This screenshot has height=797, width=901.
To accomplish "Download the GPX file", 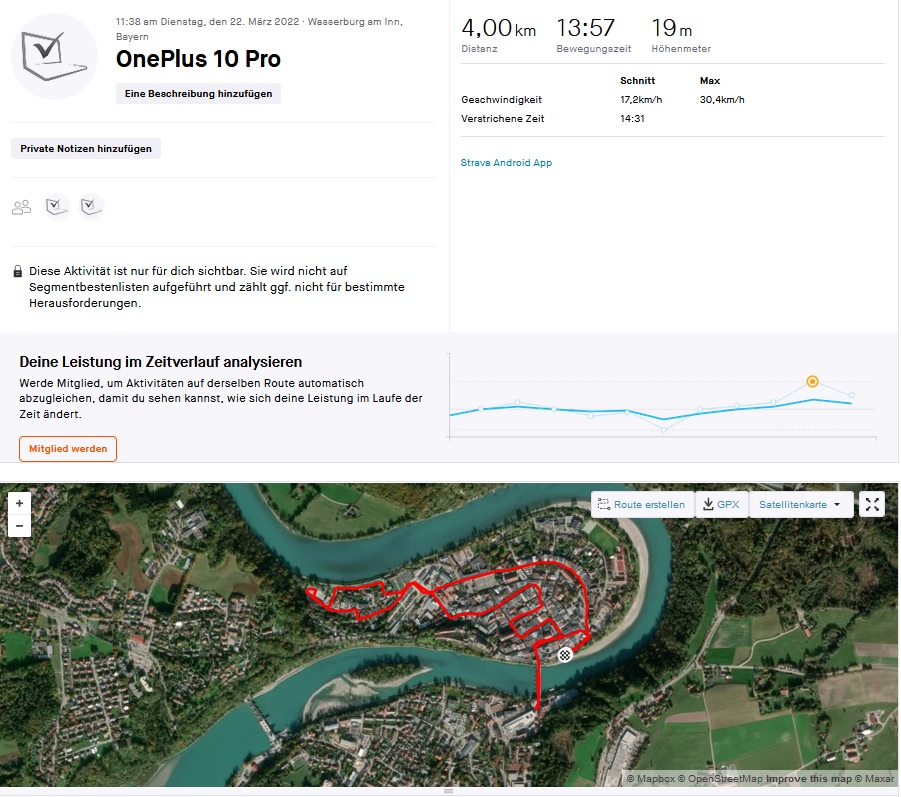I will [x=721, y=505].
